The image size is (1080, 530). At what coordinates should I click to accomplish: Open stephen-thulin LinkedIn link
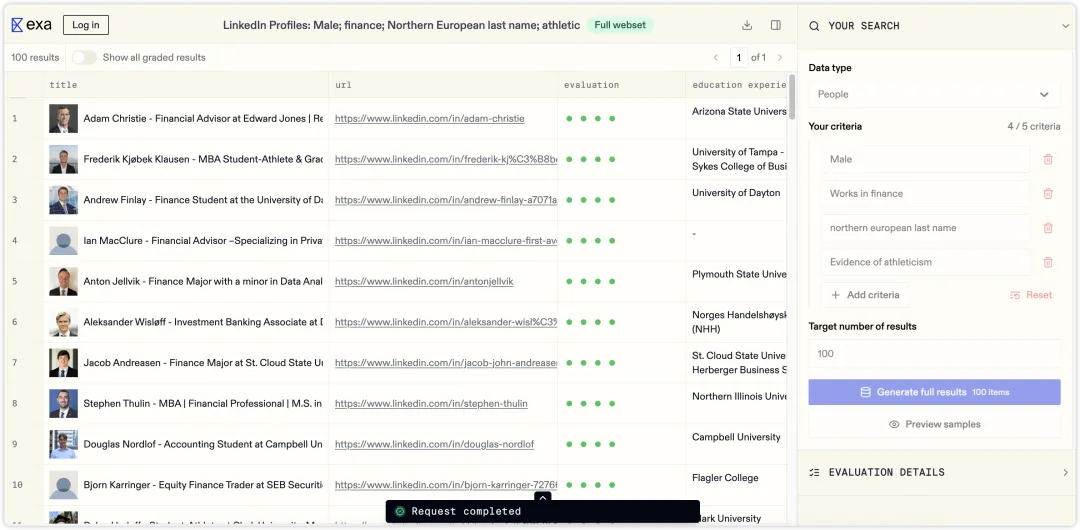[x=431, y=403]
